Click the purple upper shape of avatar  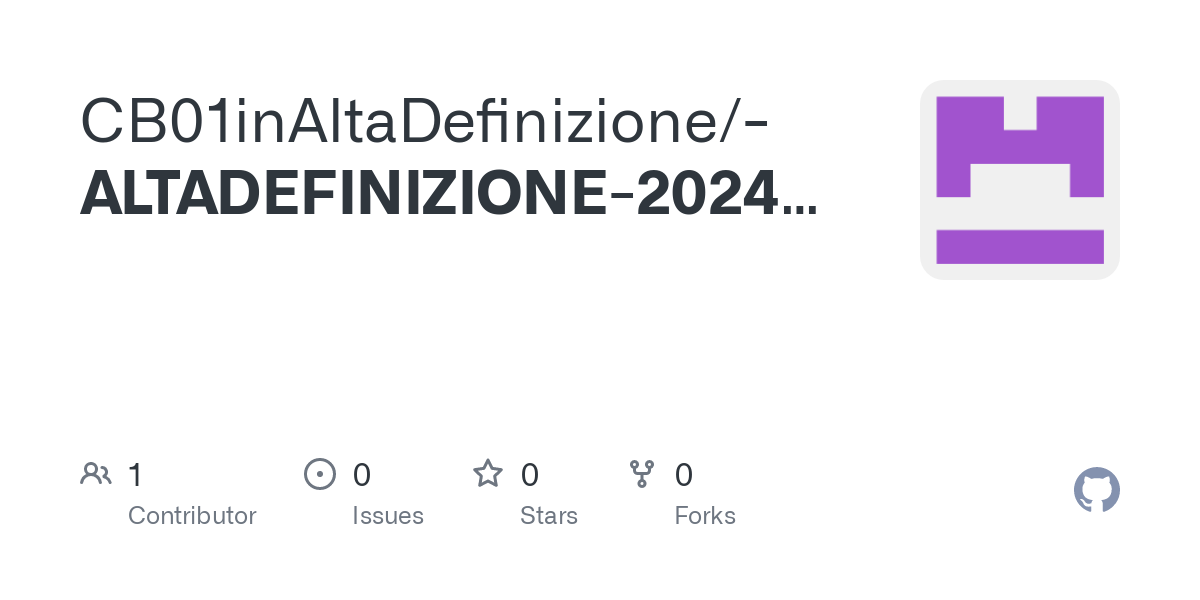point(1020,146)
